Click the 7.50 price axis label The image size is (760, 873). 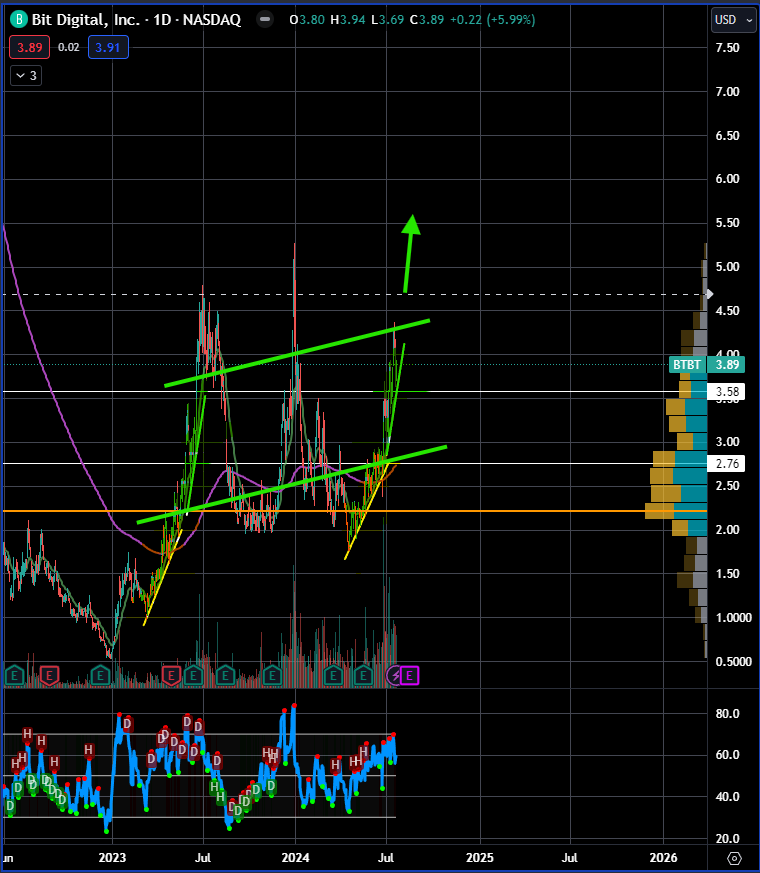coord(727,48)
